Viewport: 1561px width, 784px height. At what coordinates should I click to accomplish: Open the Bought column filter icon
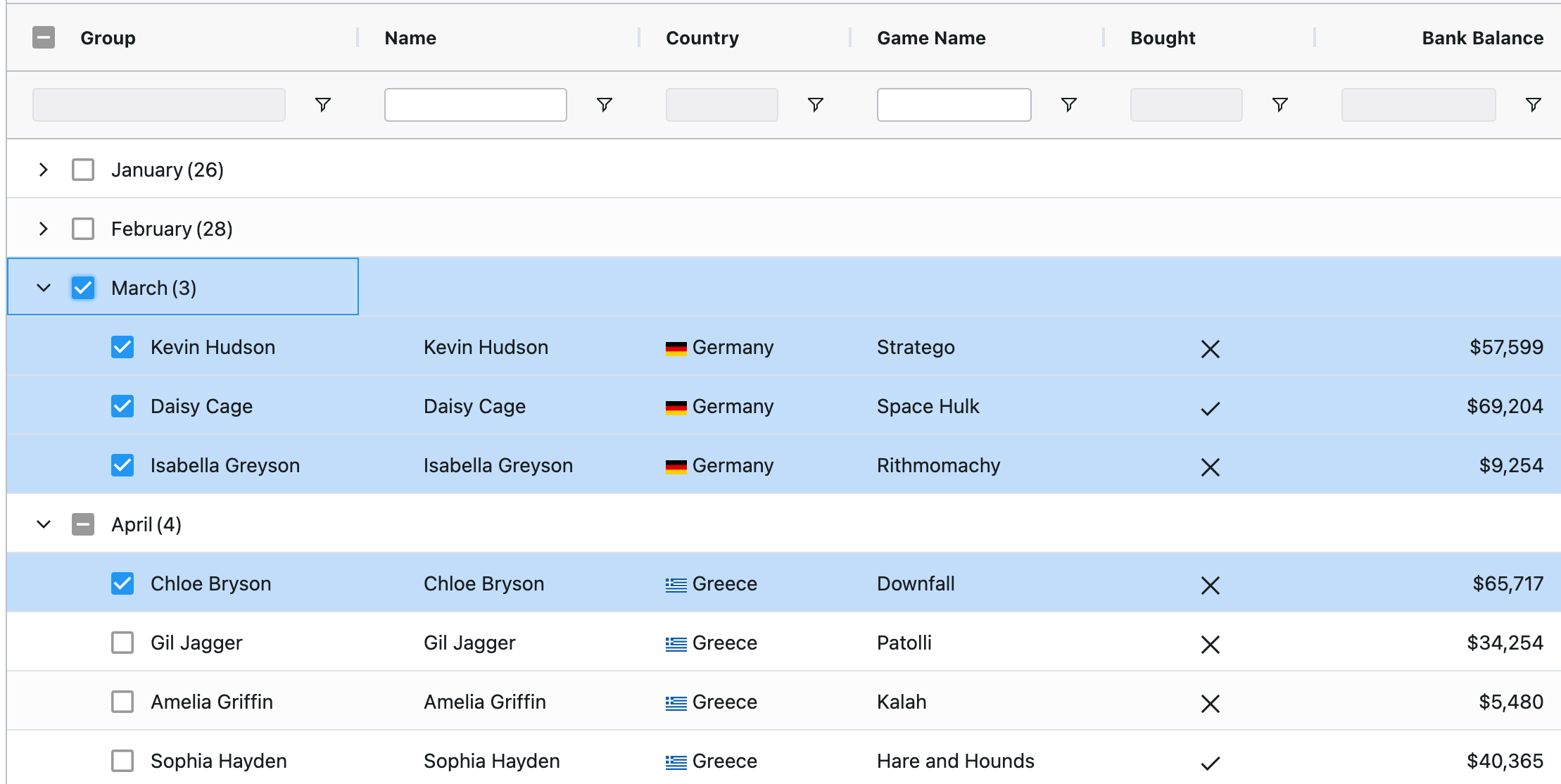click(1279, 105)
